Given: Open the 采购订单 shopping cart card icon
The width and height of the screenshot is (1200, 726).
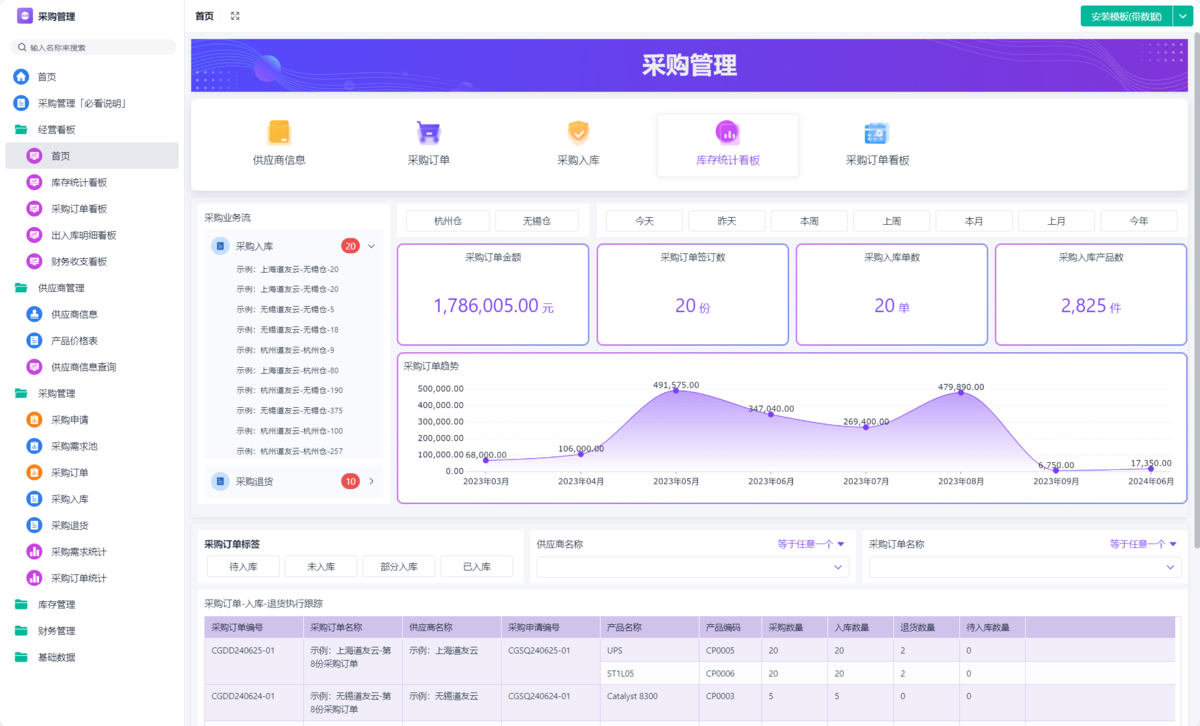Looking at the screenshot, I should 429,132.
